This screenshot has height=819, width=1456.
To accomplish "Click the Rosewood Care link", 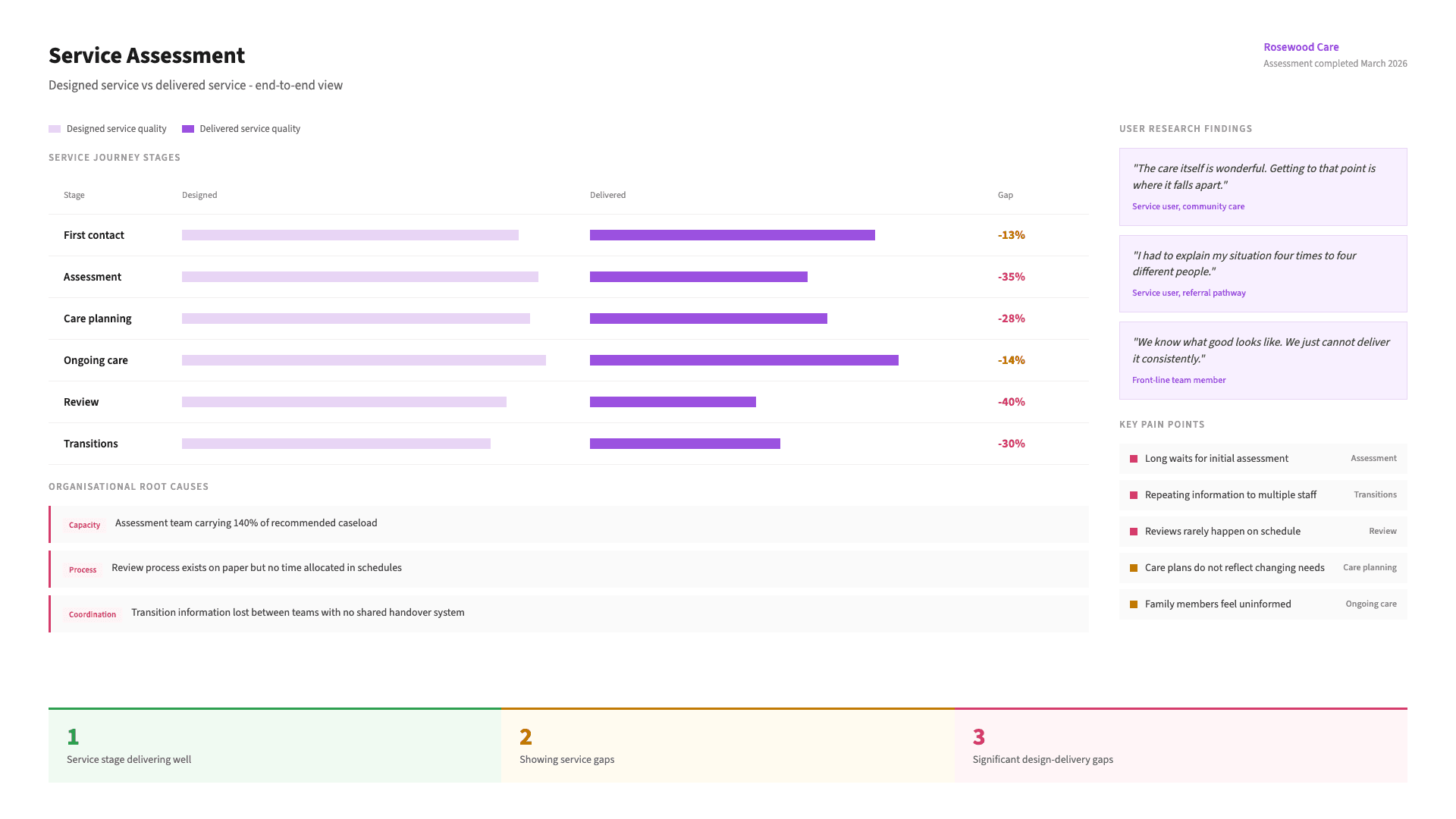I will (x=1301, y=46).
